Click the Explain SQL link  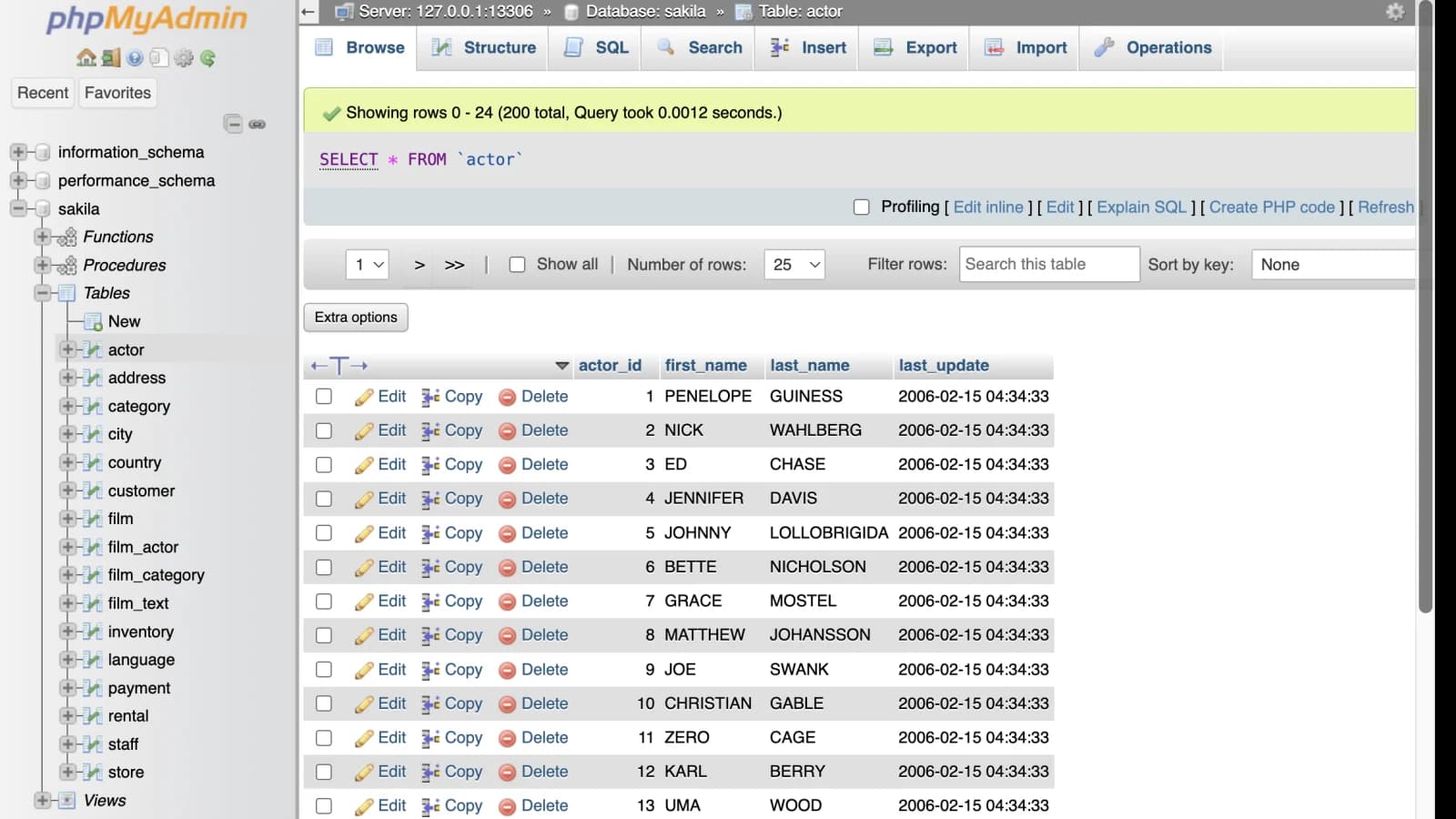pos(1141,207)
